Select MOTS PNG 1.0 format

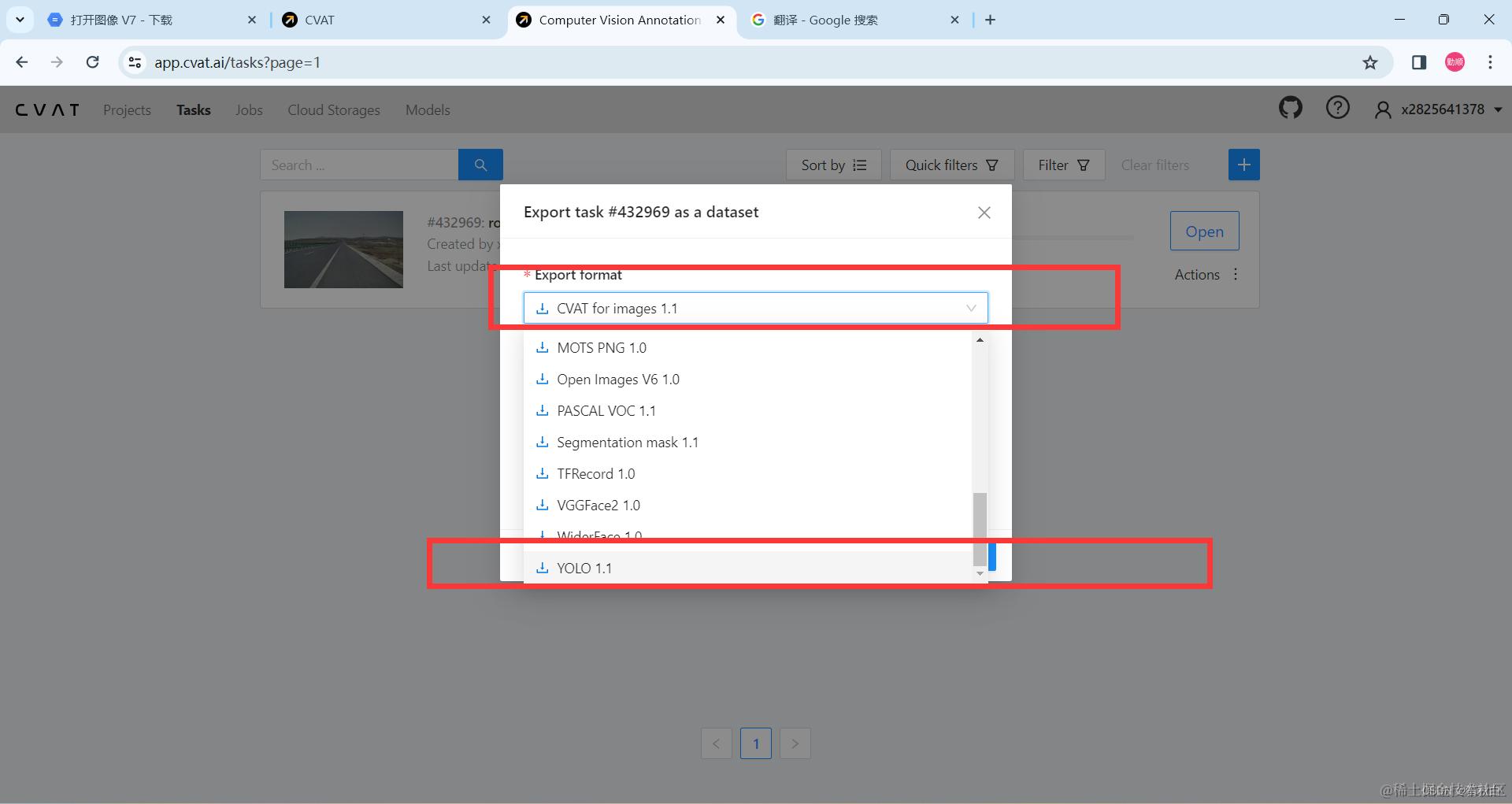[x=748, y=347]
